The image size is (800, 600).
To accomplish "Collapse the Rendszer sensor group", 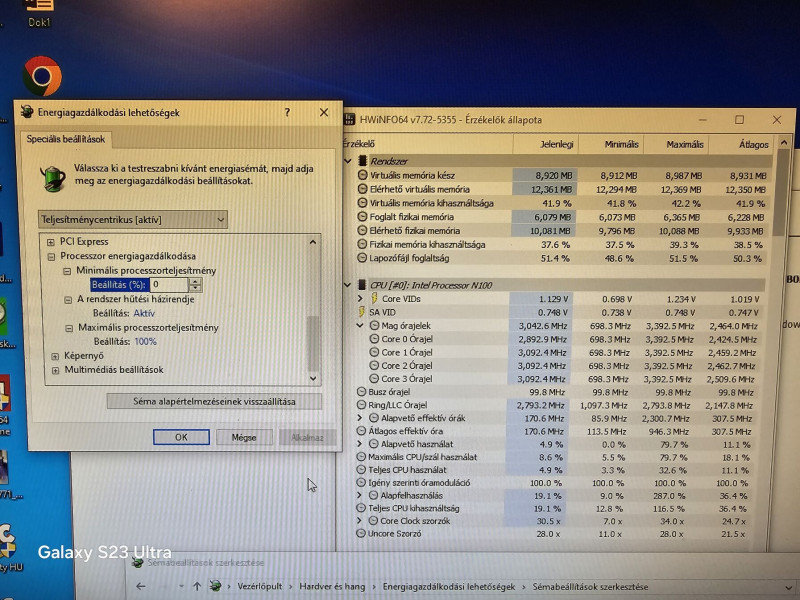I will [x=348, y=161].
